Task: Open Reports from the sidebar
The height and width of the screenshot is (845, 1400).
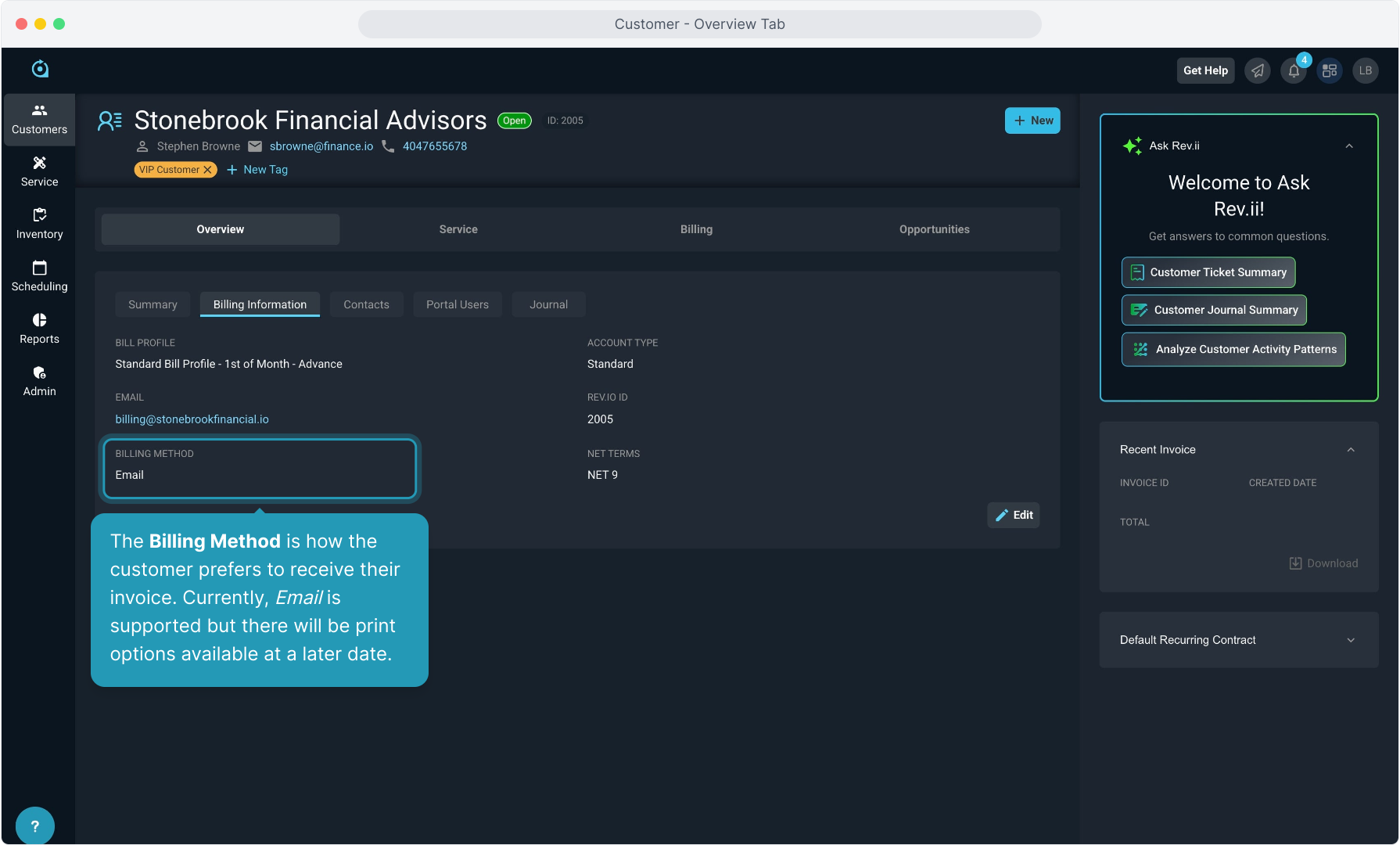Action: pyautogui.click(x=39, y=329)
